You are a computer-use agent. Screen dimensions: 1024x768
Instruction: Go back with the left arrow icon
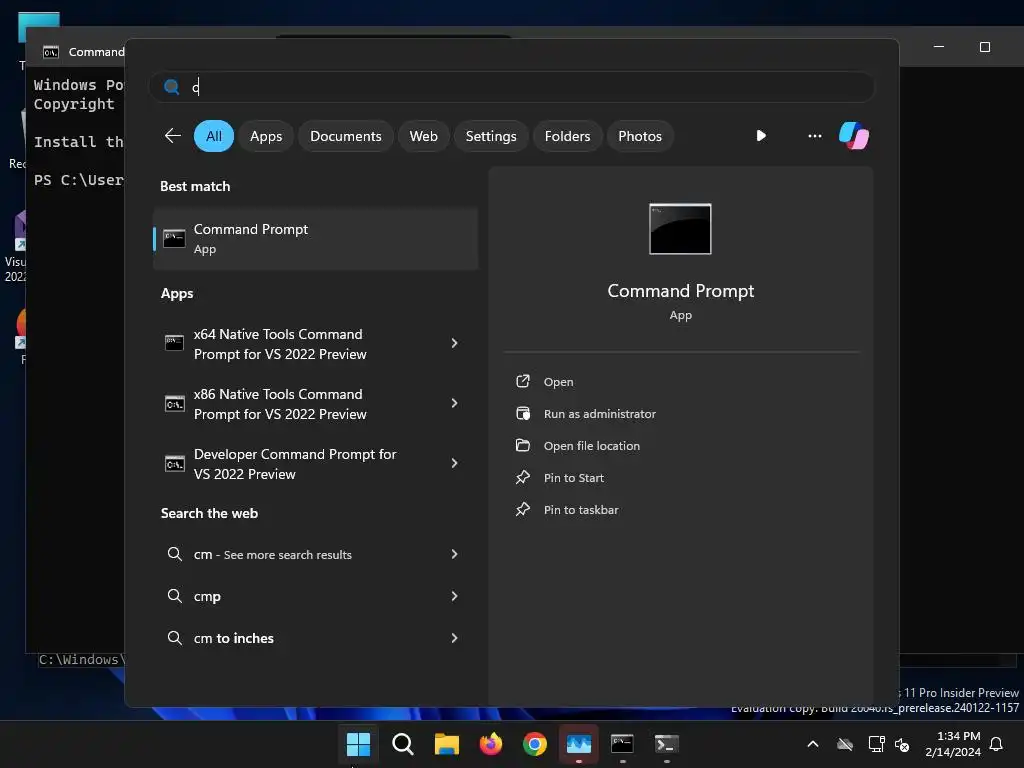[x=172, y=136]
